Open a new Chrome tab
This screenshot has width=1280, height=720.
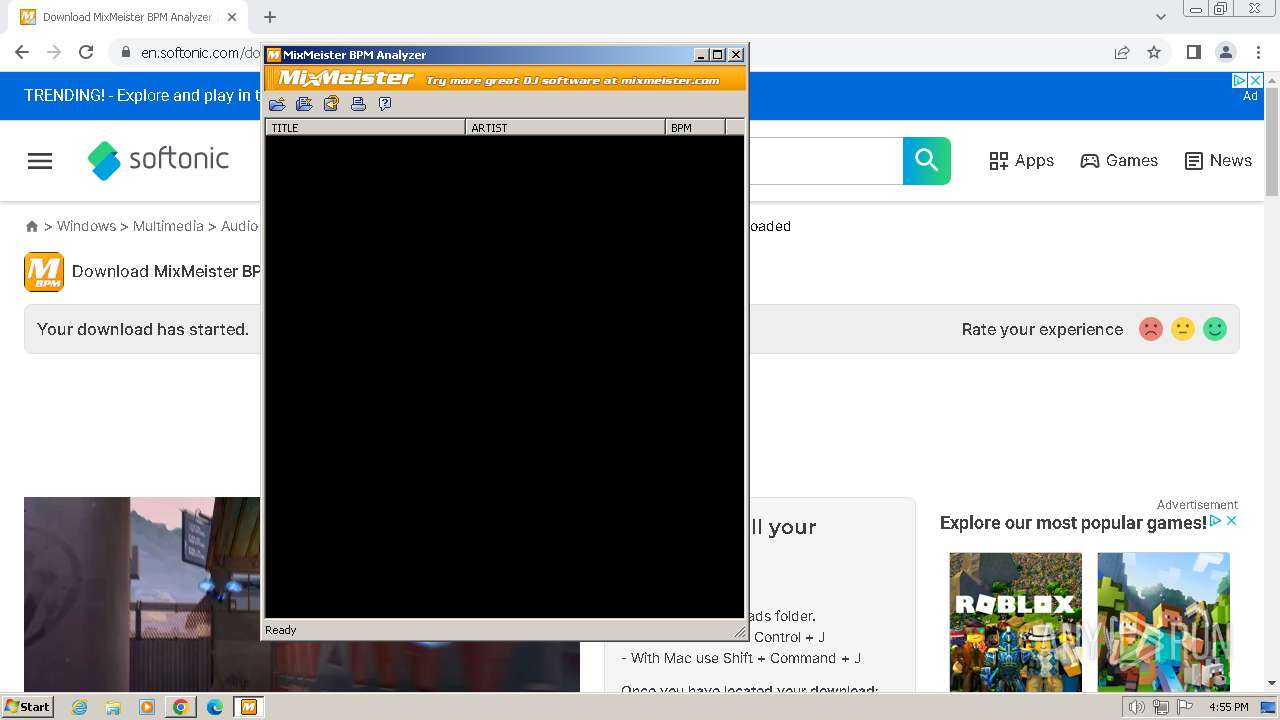tap(270, 17)
